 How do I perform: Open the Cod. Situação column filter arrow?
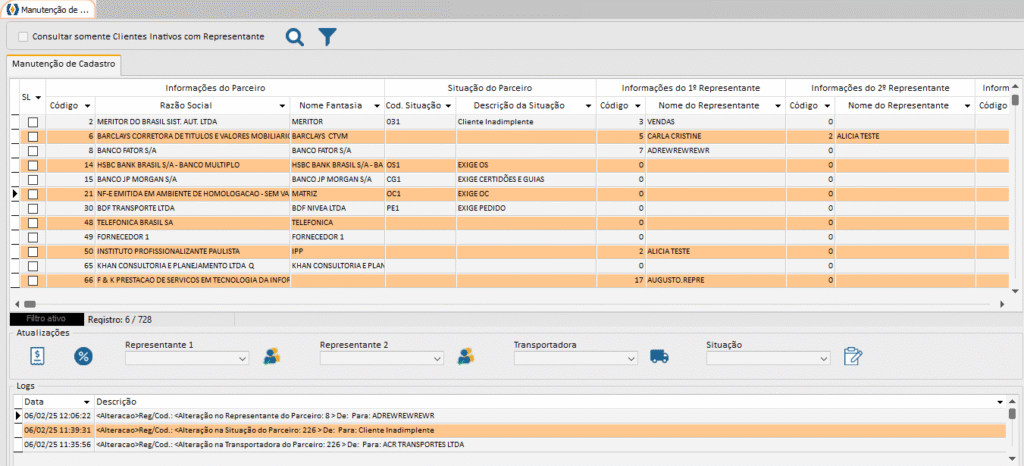coord(449,106)
